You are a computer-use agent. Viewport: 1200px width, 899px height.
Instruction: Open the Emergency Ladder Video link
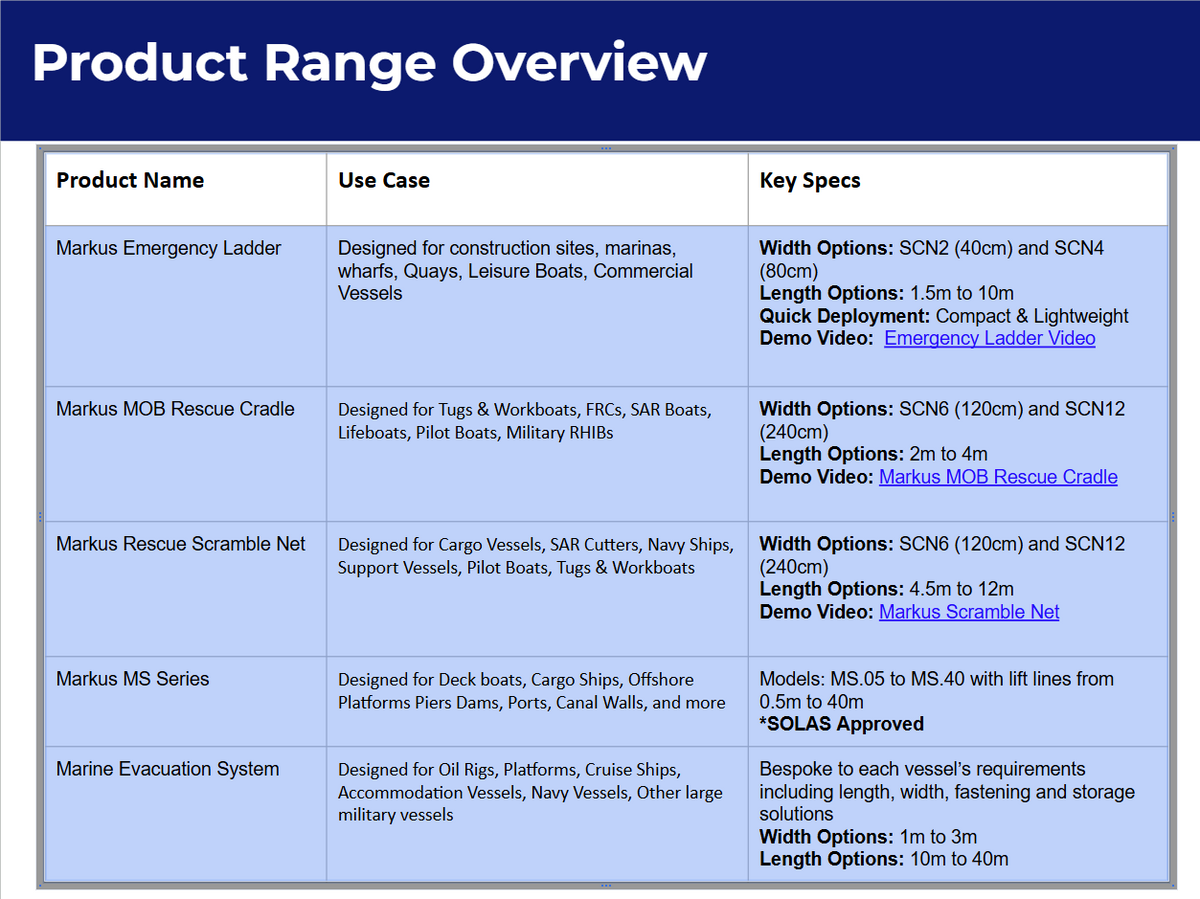(x=989, y=338)
